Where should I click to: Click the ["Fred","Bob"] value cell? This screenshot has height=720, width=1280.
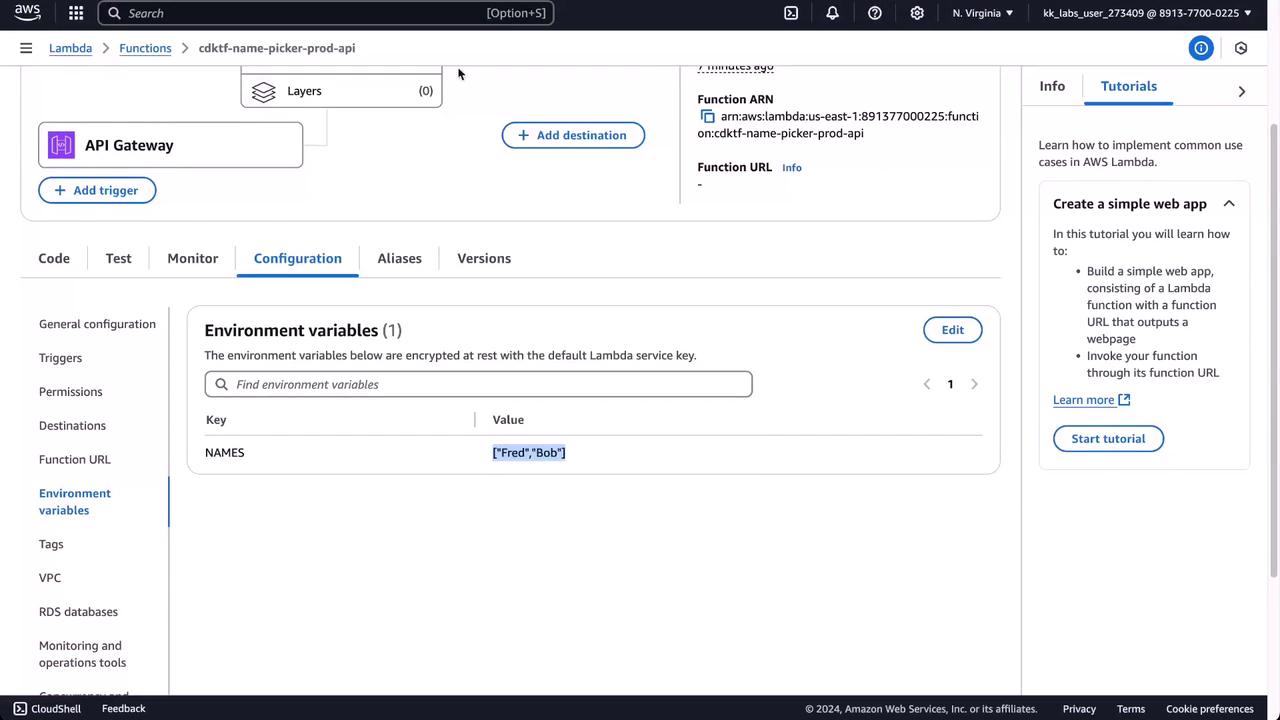(x=529, y=453)
